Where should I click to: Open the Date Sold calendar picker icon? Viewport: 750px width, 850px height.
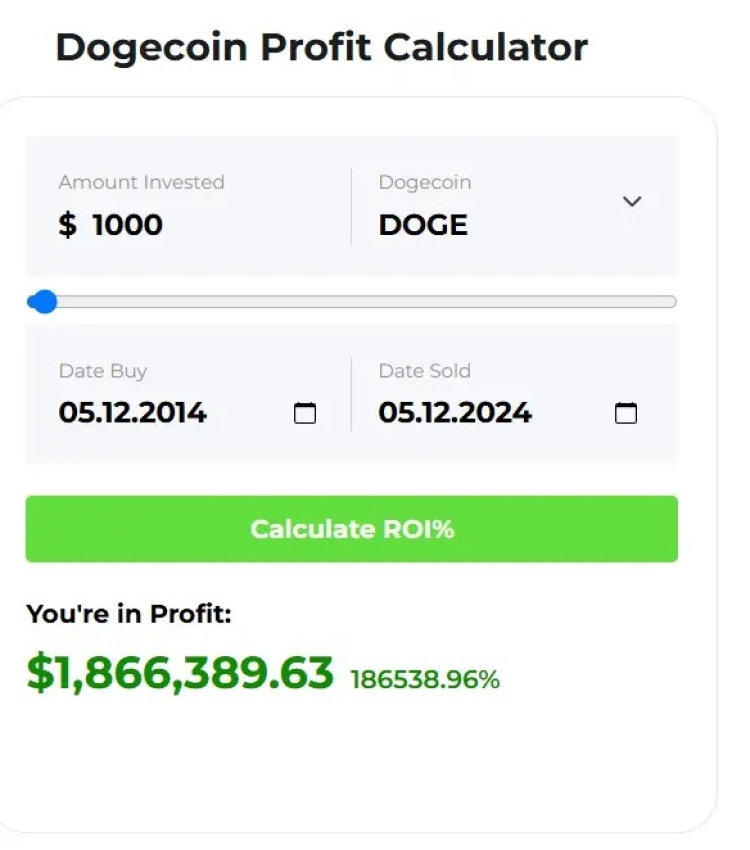(626, 412)
